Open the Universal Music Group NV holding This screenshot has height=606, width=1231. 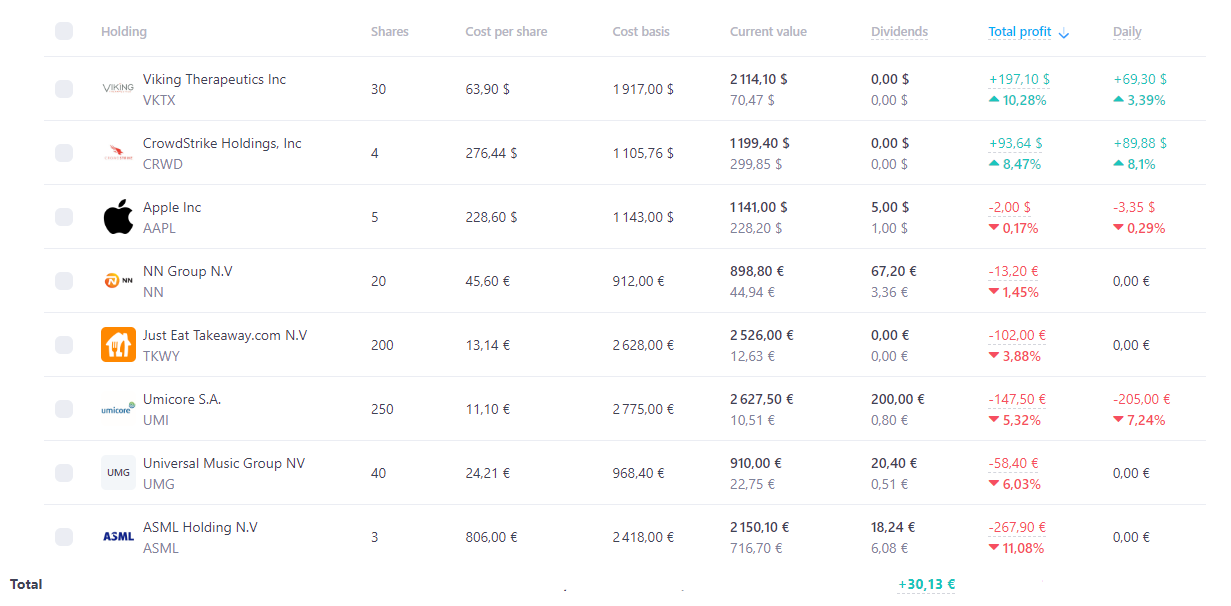click(x=224, y=463)
